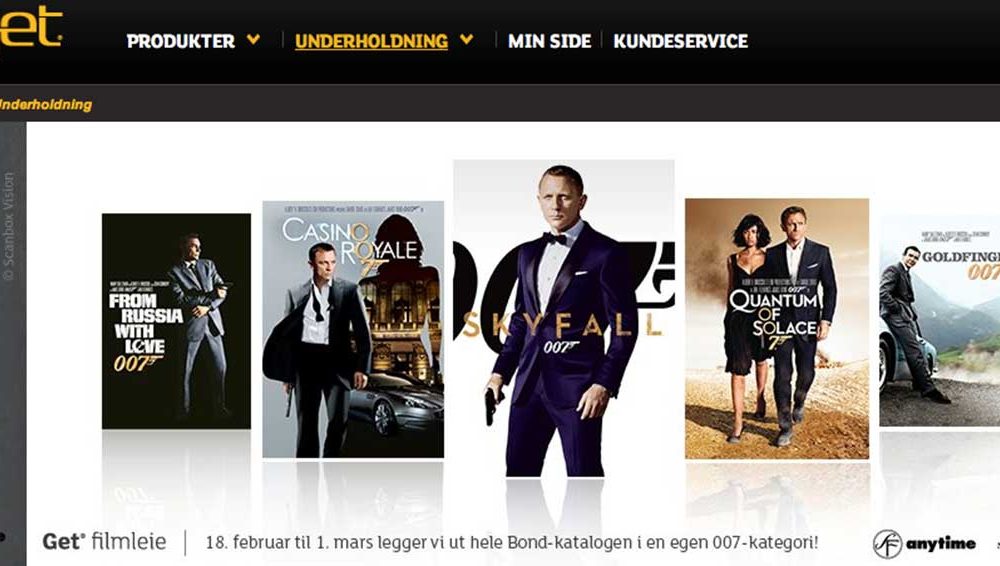Select the Goldfinger poster
This screenshot has width=1000, height=566.
click(939, 321)
